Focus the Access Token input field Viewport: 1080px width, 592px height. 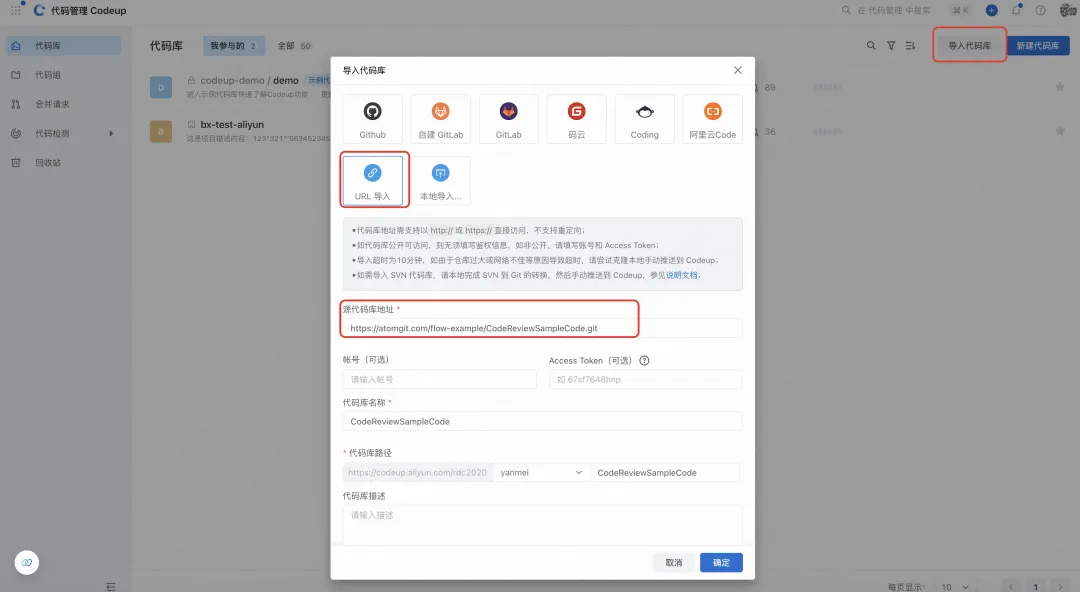[x=645, y=379]
